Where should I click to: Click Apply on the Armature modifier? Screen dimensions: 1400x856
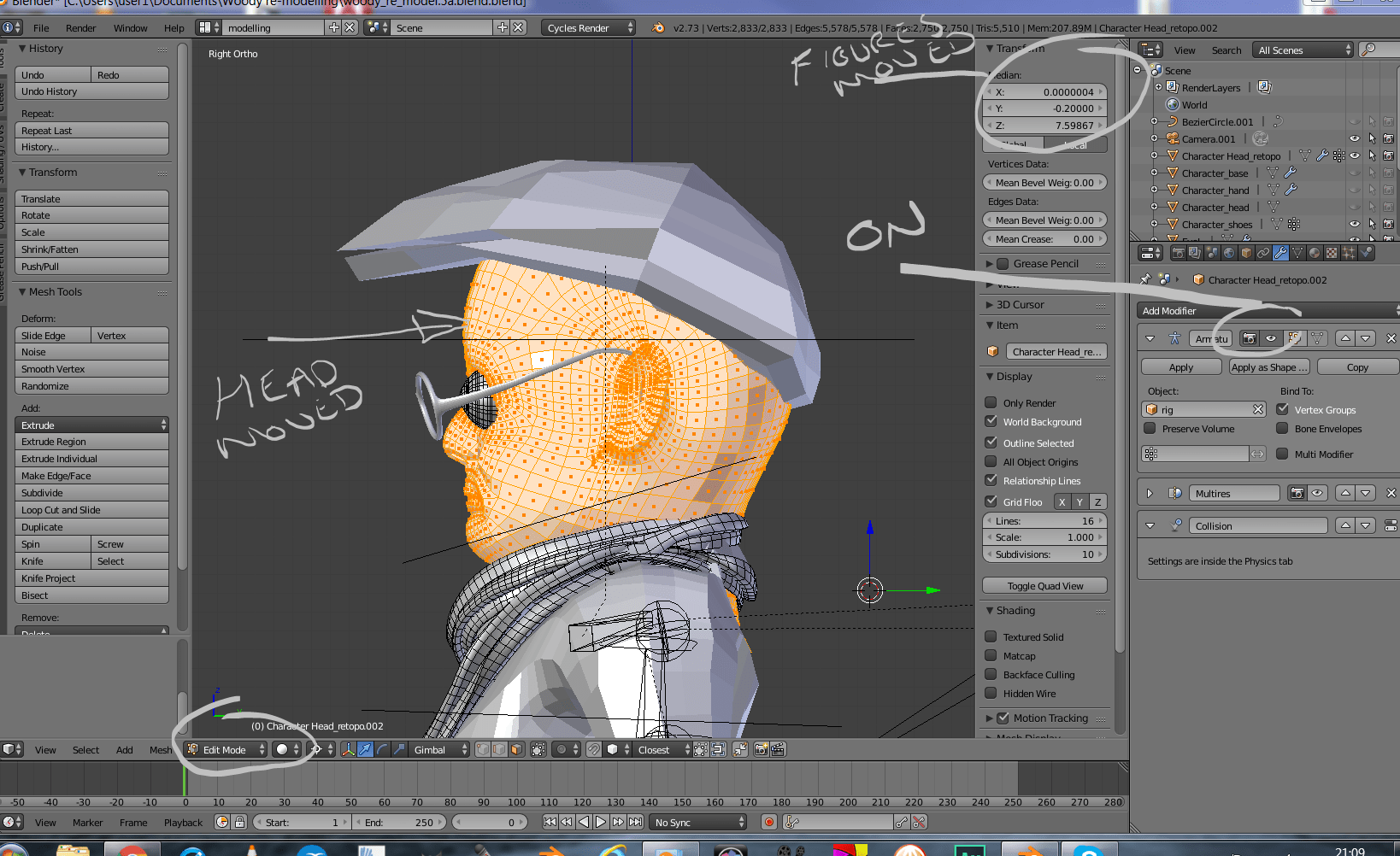pyautogui.click(x=1180, y=366)
